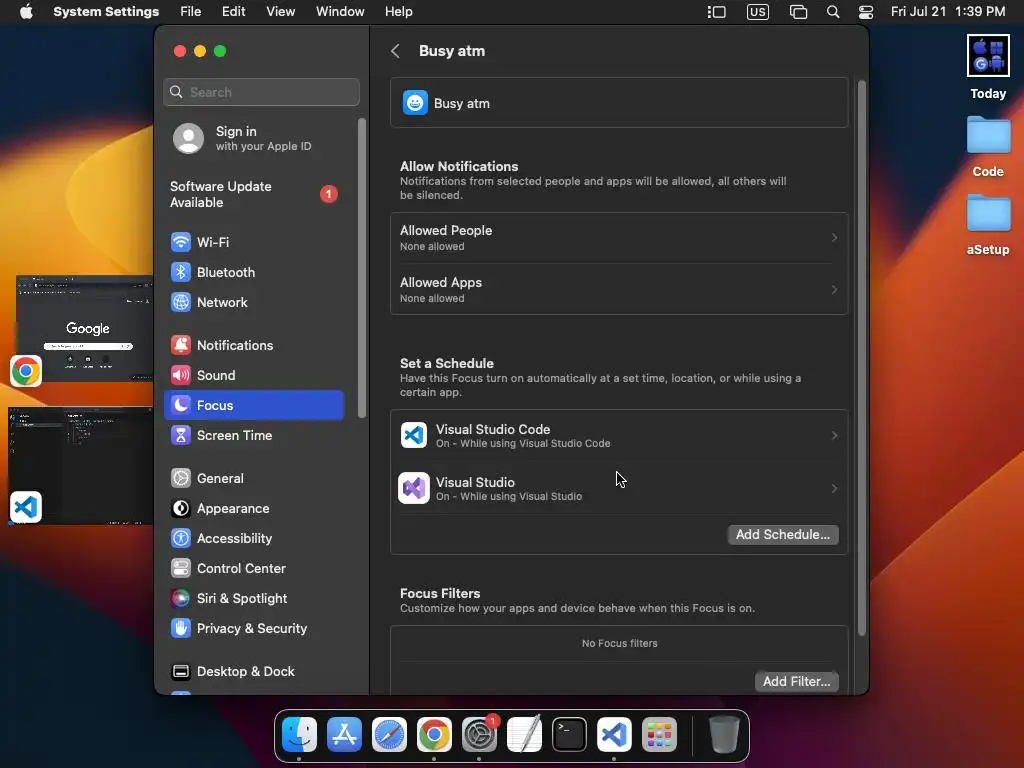The width and height of the screenshot is (1024, 768).
Task: Open the Help menu
Action: click(398, 12)
